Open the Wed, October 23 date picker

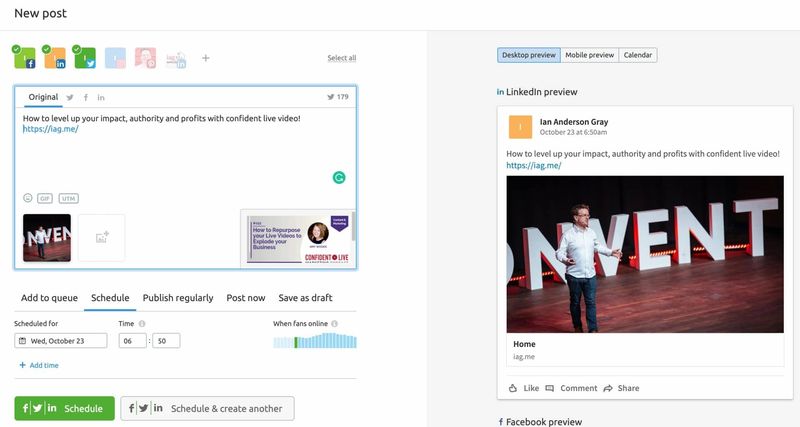click(61, 341)
